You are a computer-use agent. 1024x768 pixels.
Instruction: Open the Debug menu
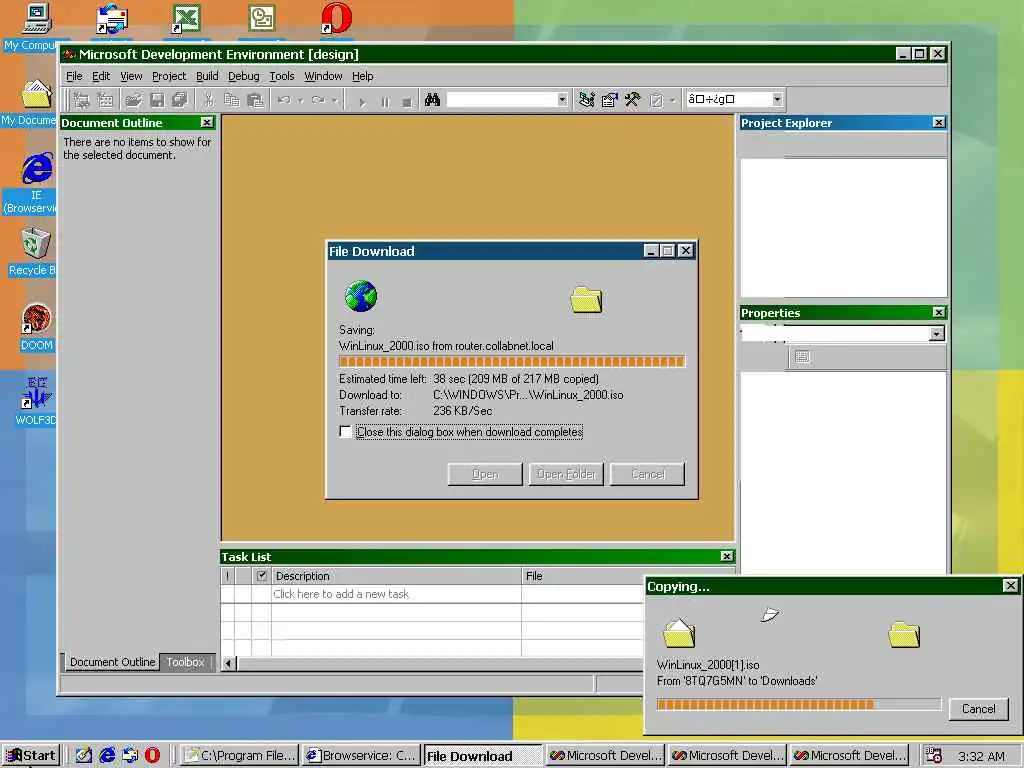pos(244,76)
